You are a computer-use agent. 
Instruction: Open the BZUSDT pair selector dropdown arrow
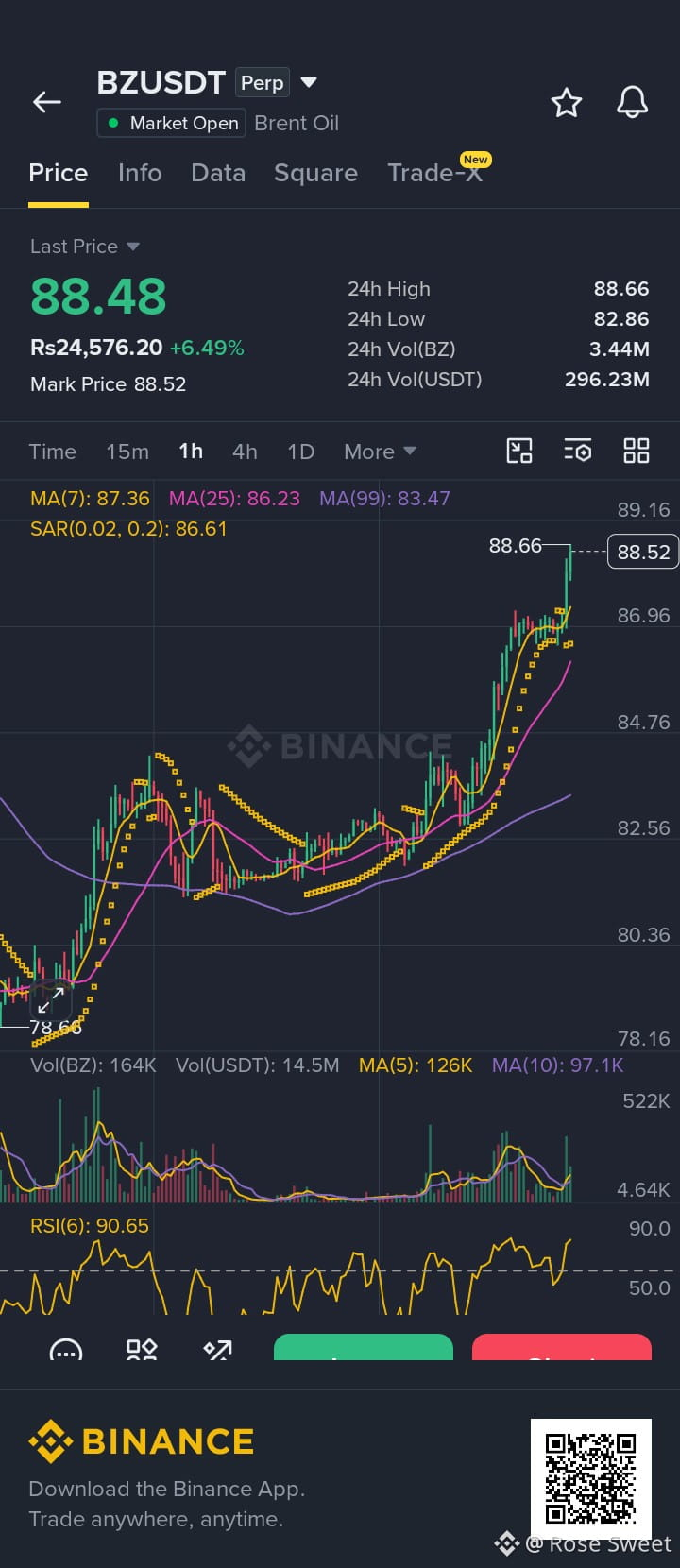click(308, 82)
